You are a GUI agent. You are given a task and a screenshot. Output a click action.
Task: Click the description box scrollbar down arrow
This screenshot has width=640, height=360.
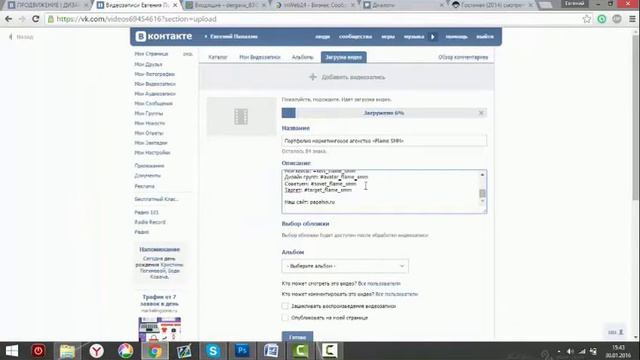click(x=482, y=200)
